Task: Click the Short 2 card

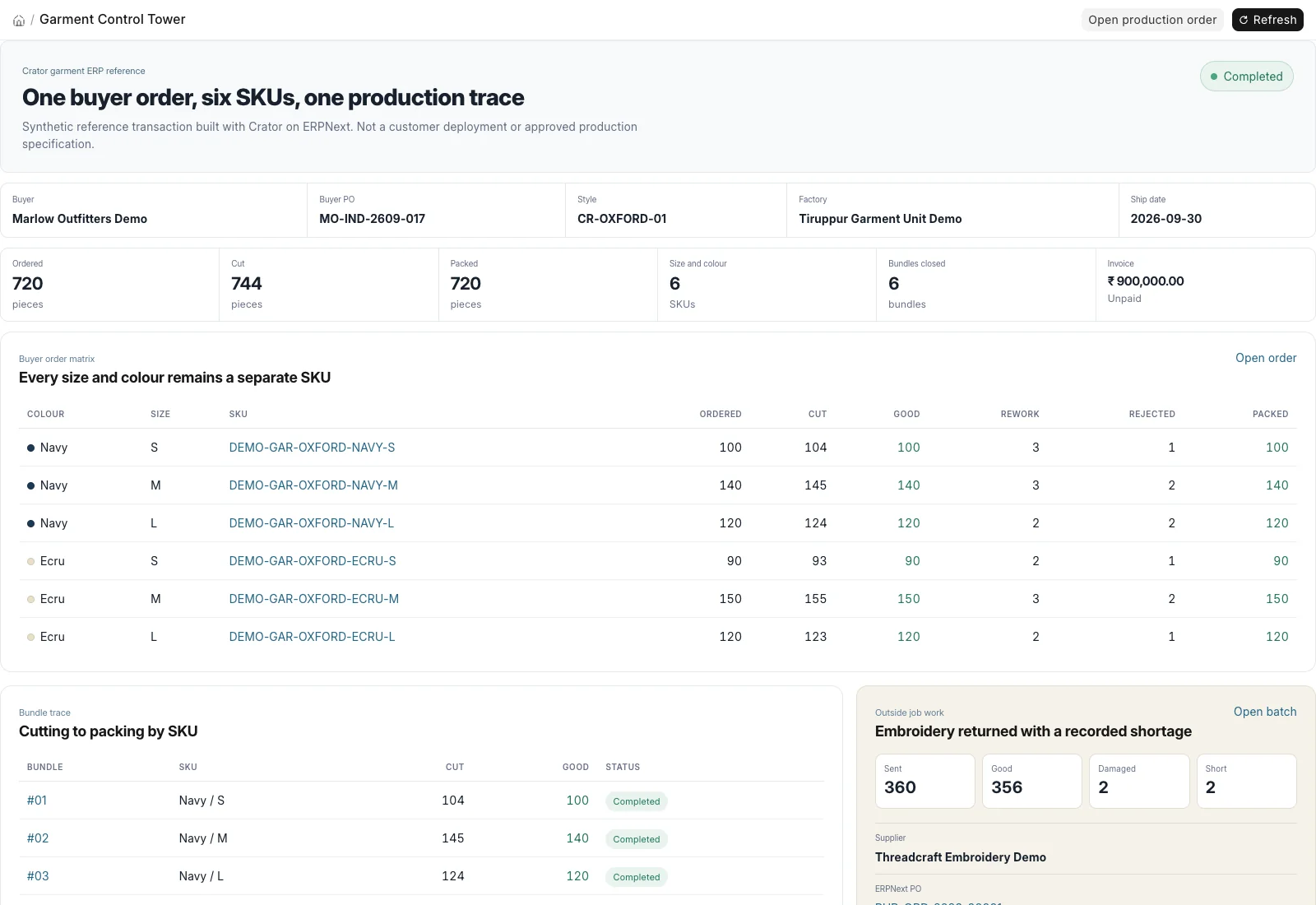Action: tap(1247, 781)
